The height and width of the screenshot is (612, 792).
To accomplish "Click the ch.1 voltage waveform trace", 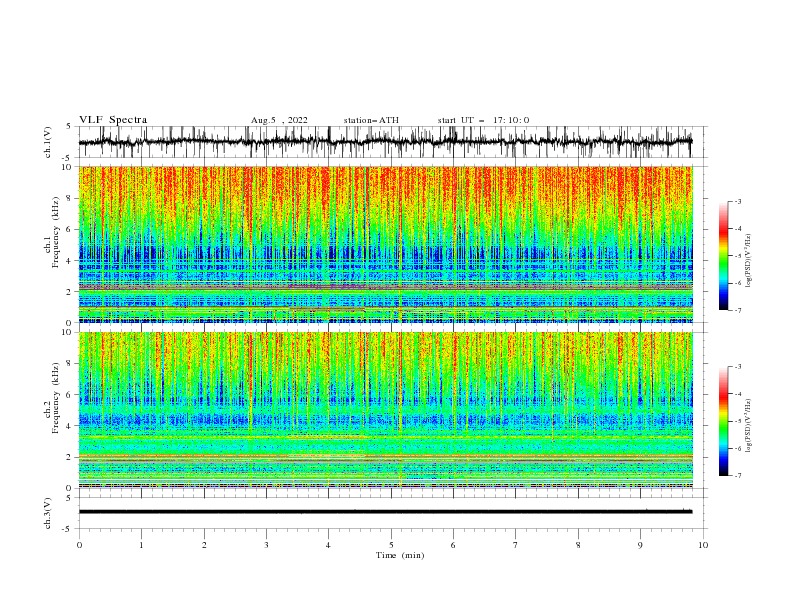I will [x=385, y=142].
